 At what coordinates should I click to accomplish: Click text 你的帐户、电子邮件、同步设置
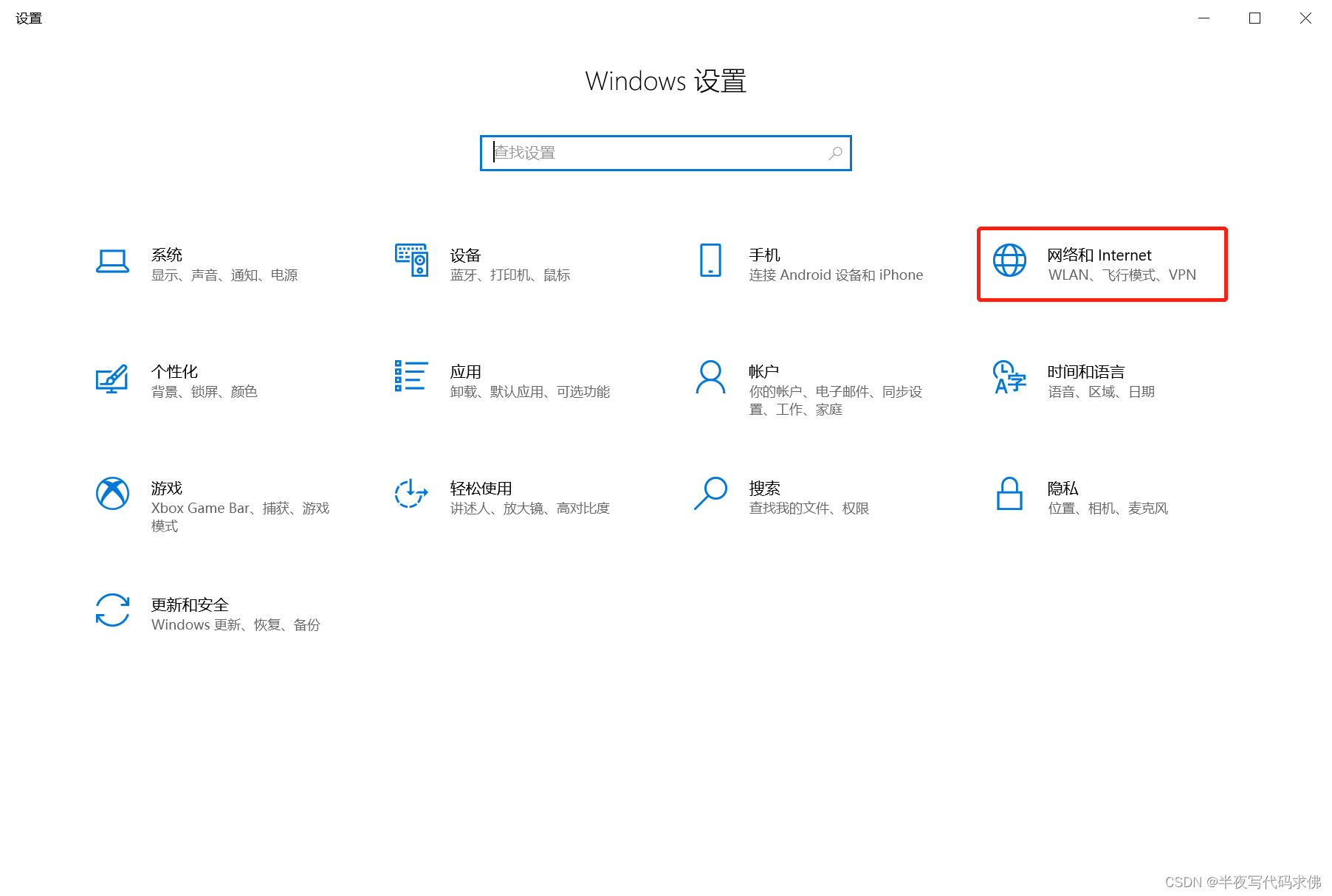(836, 400)
